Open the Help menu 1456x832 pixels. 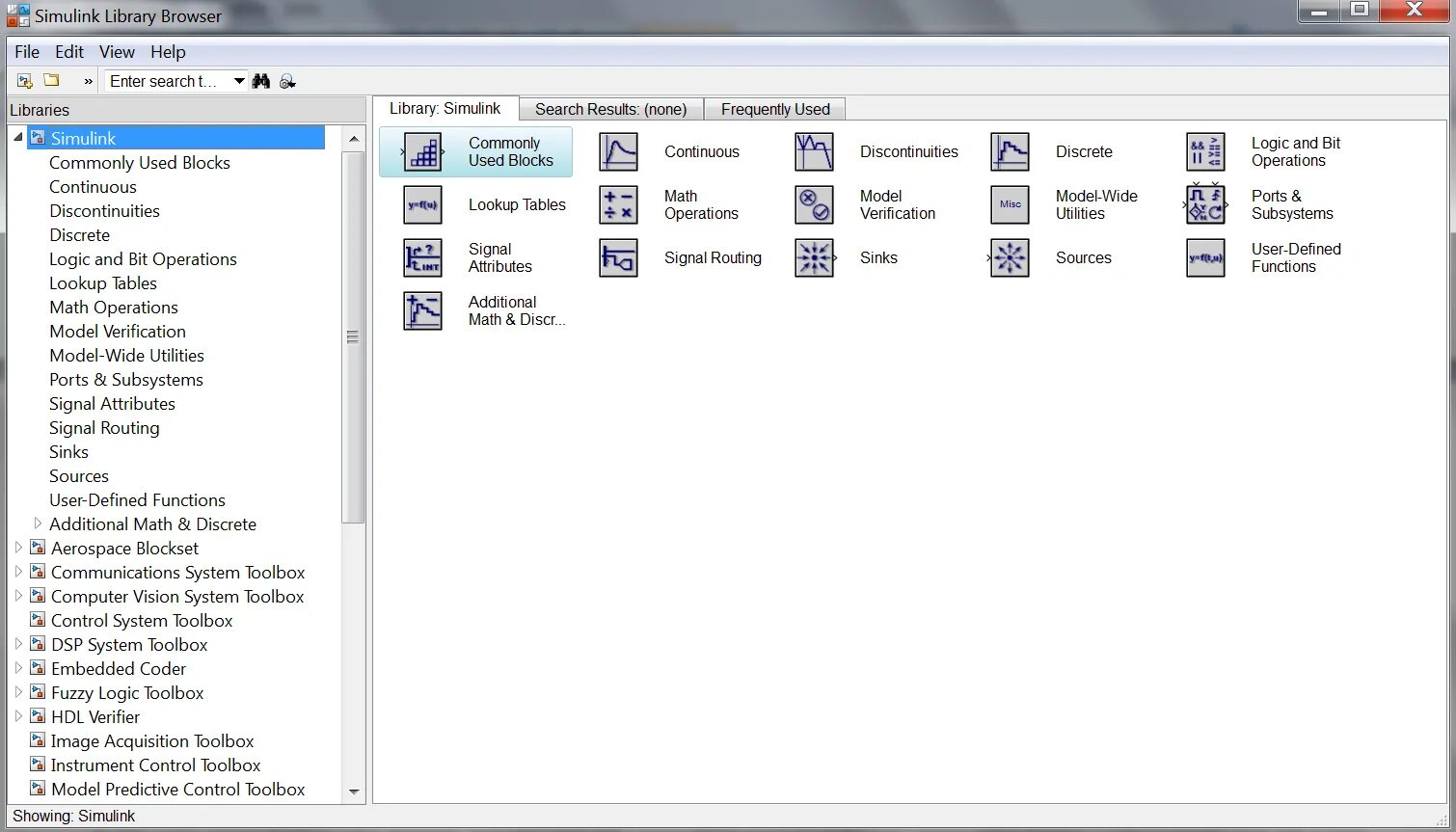[x=168, y=52]
